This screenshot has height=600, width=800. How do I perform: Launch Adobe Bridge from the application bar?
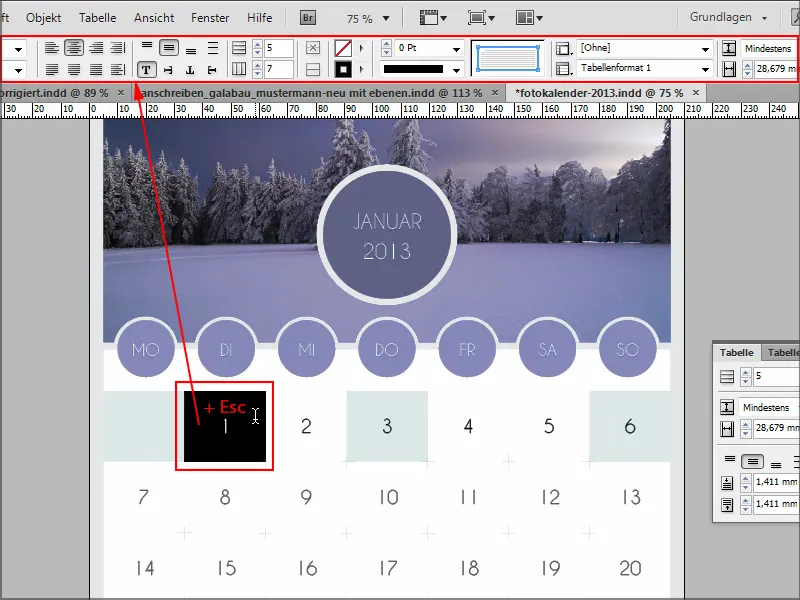pos(307,17)
